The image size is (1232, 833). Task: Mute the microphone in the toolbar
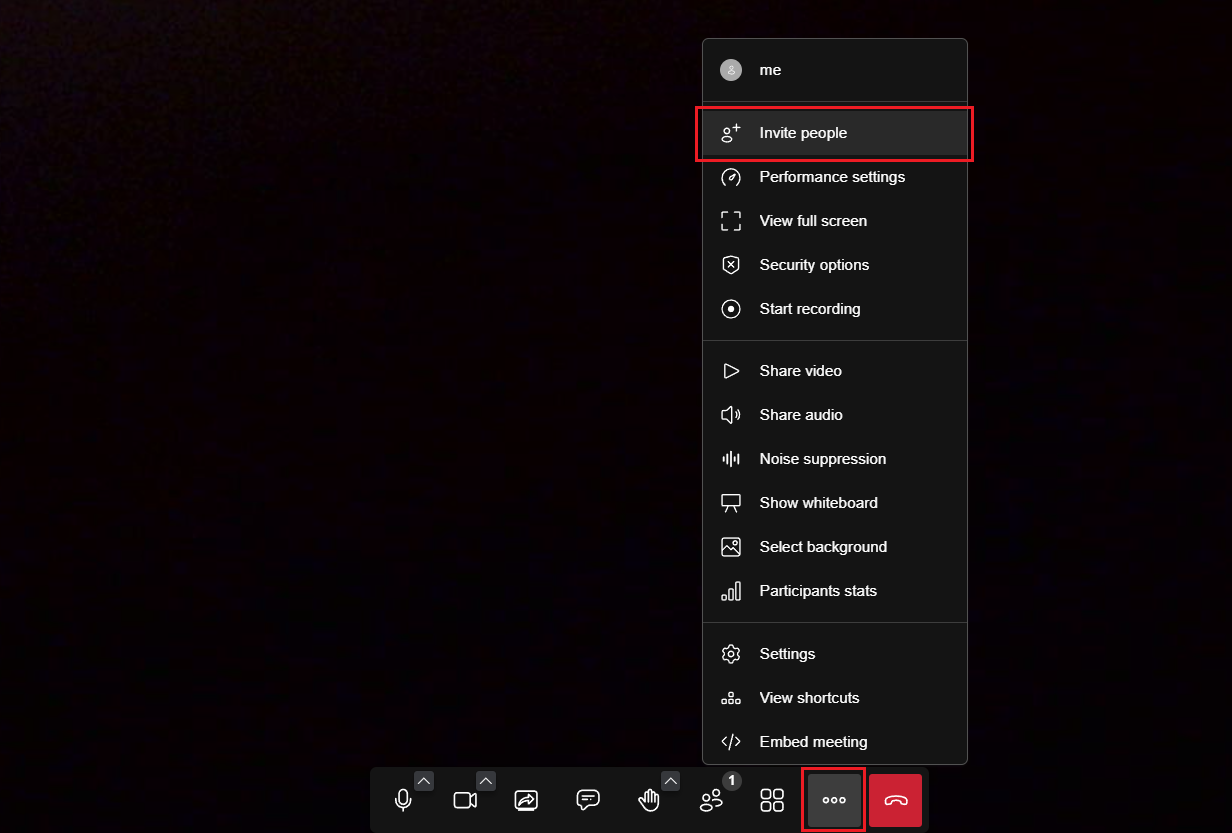403,800
